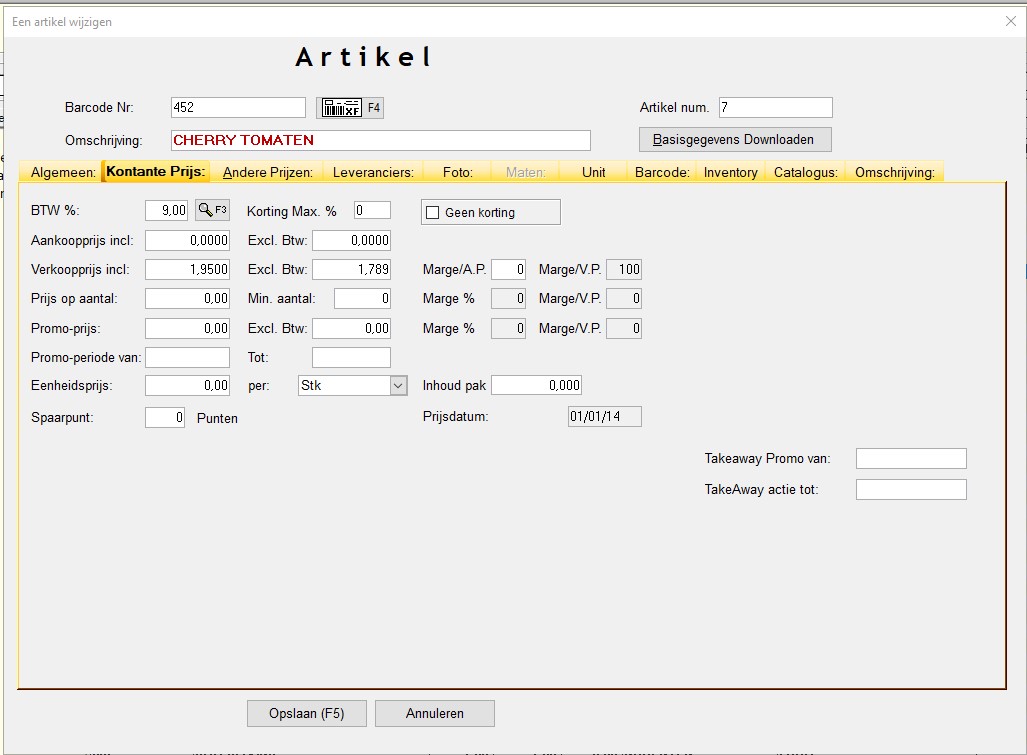Edit the Omschrijving CHERRY TOMATEN field
This screenshot has height=755, width=1027.
click(381, 140)
